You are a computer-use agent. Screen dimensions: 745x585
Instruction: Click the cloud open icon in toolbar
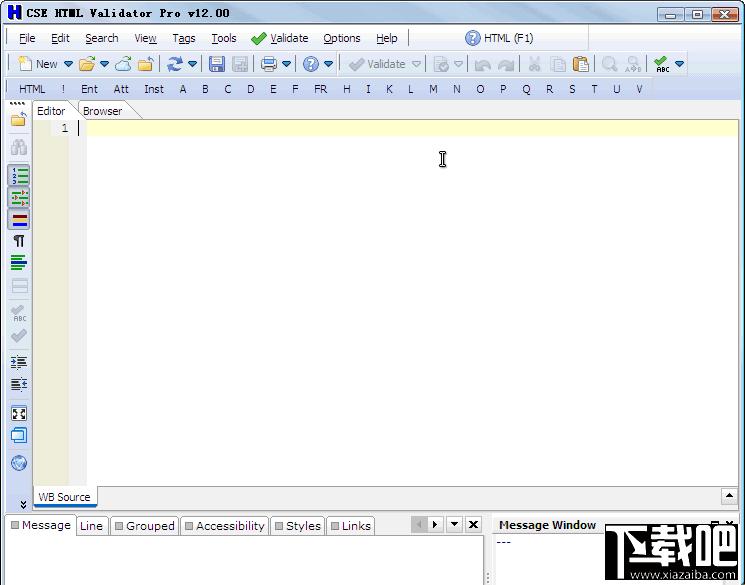coord(123,64)
